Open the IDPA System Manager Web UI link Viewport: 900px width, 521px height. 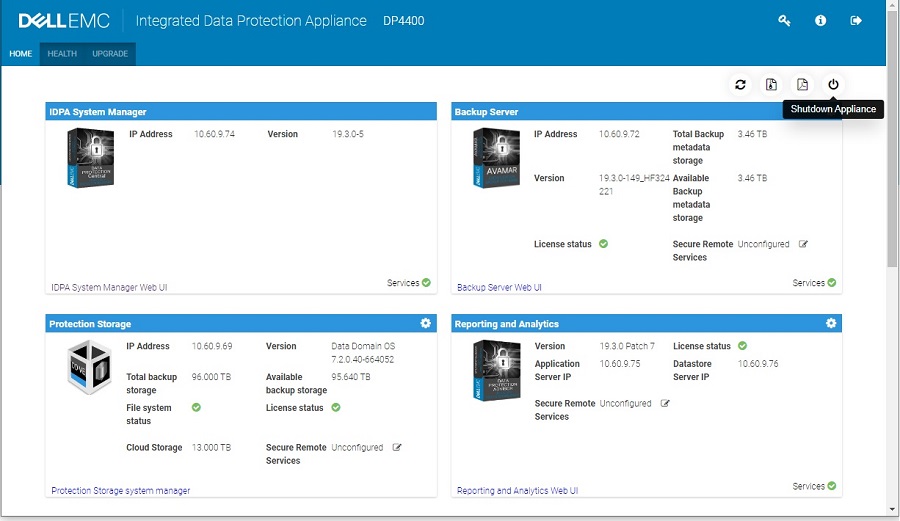[x=109, y=288]
